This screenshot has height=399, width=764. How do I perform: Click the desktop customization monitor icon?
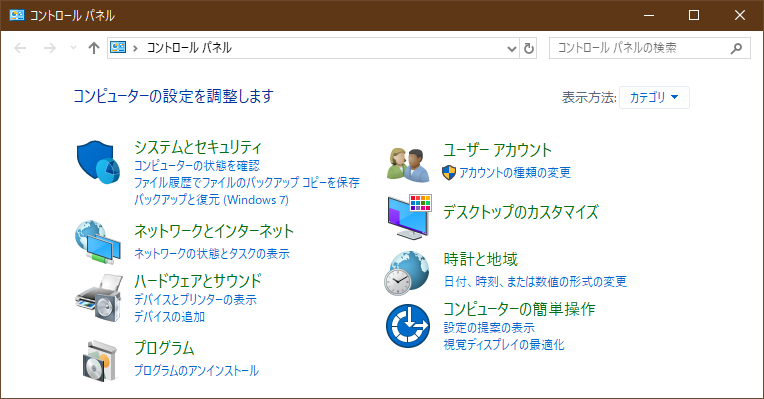pyautogui.click(x=409, y=217)
